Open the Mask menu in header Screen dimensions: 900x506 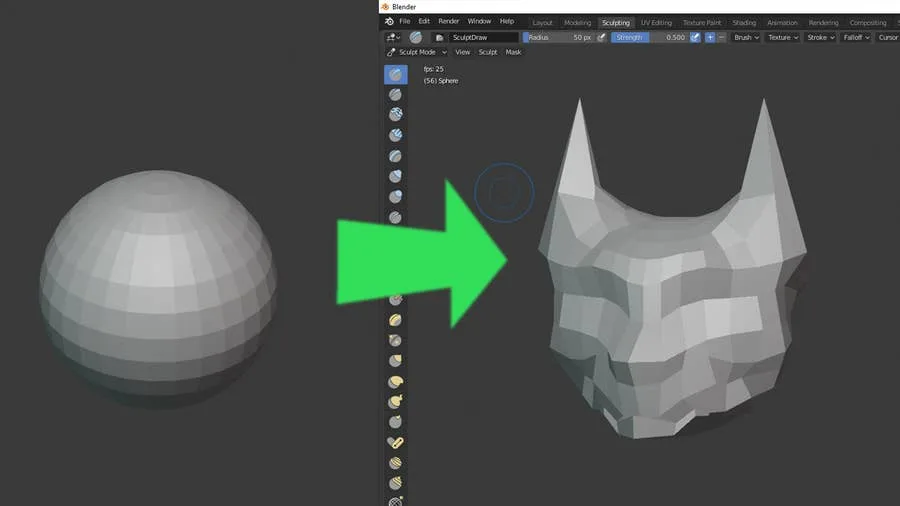pyautogui.click(x=513, y=52)
